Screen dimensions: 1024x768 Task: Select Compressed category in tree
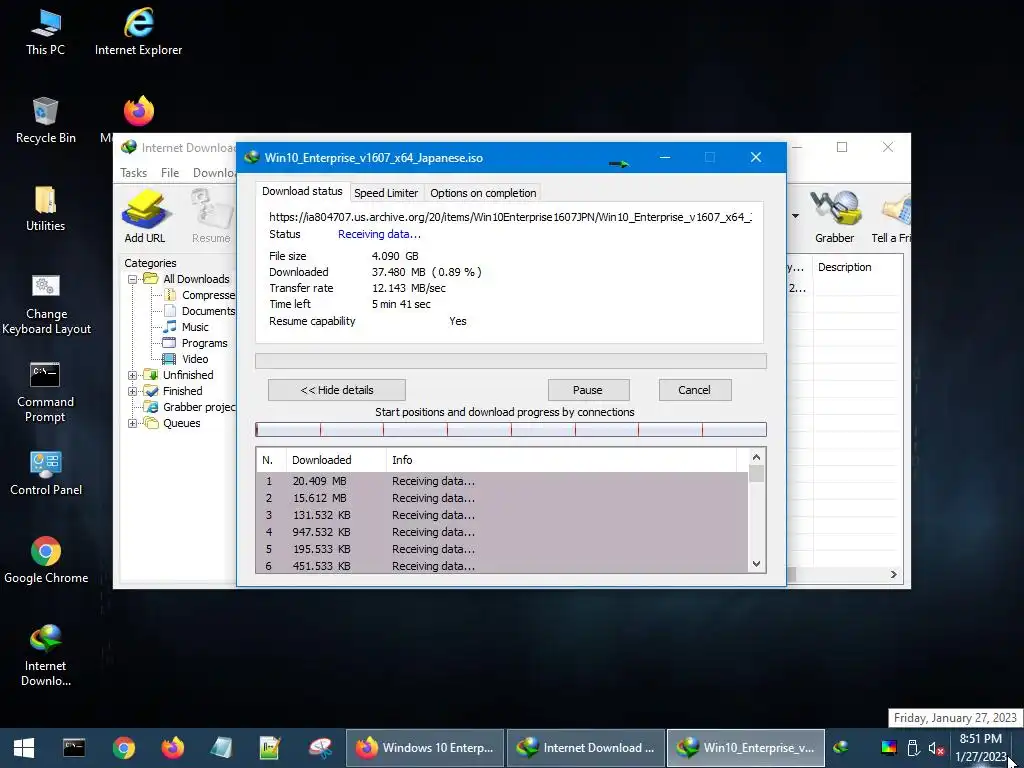(x=199, y=295)
